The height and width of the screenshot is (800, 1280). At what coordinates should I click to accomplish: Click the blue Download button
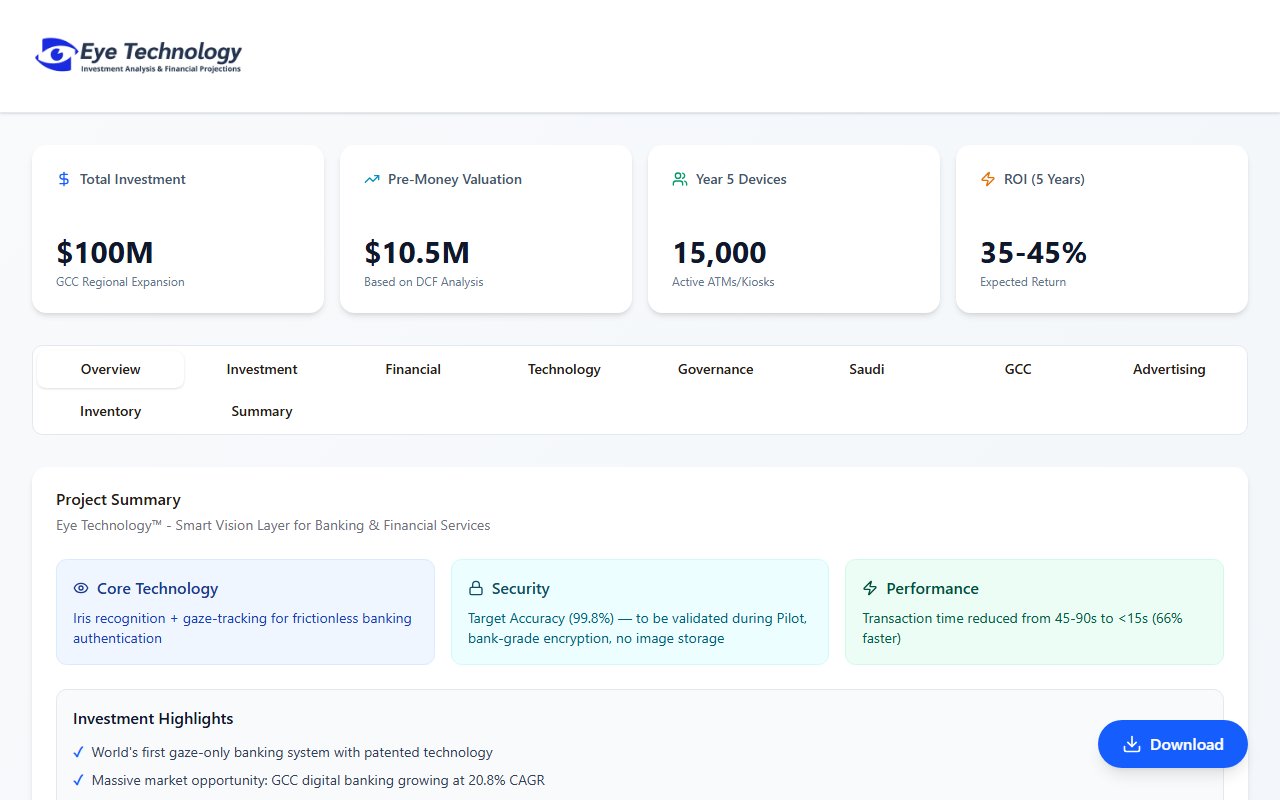(1172, 744)
